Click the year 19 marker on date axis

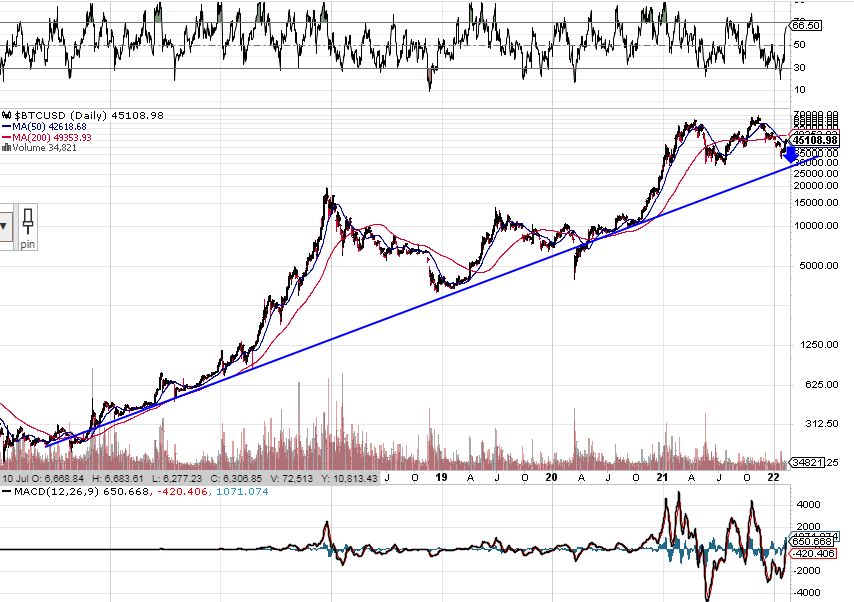(442, 477)
